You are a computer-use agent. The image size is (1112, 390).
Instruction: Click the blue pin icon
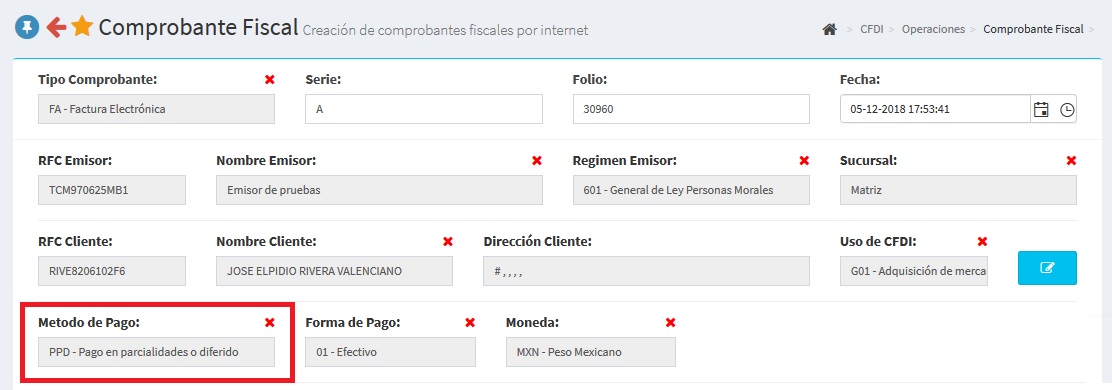coord(27,28)
